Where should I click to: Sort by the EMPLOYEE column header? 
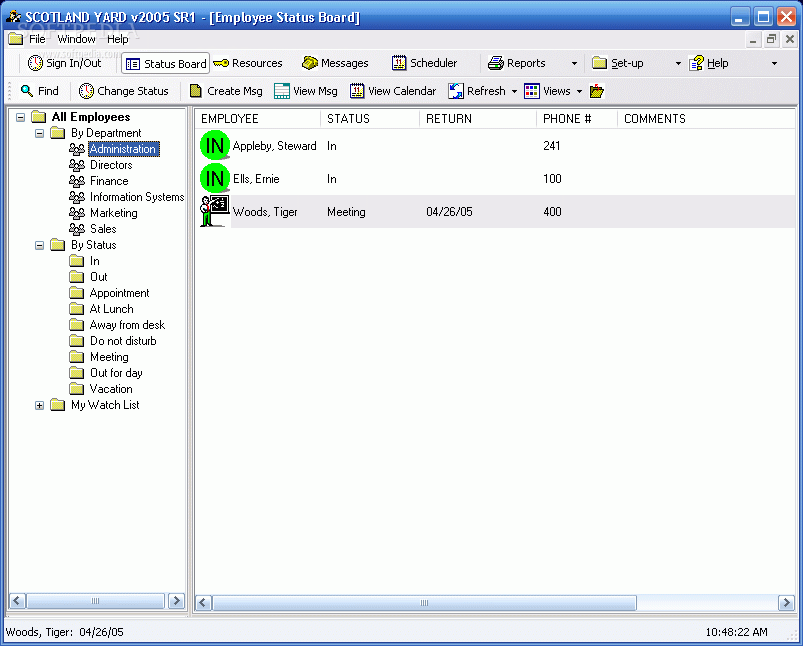(258, 119)
